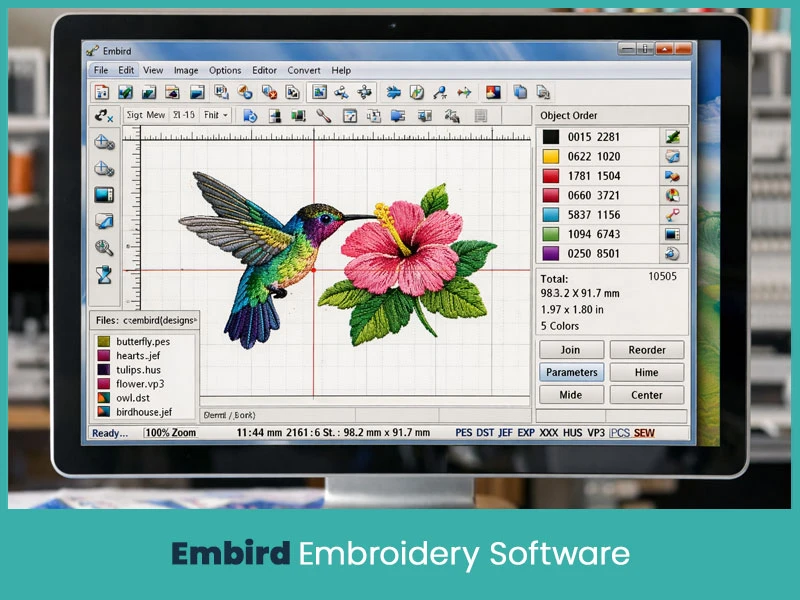Open the File menu

(101, 70)
